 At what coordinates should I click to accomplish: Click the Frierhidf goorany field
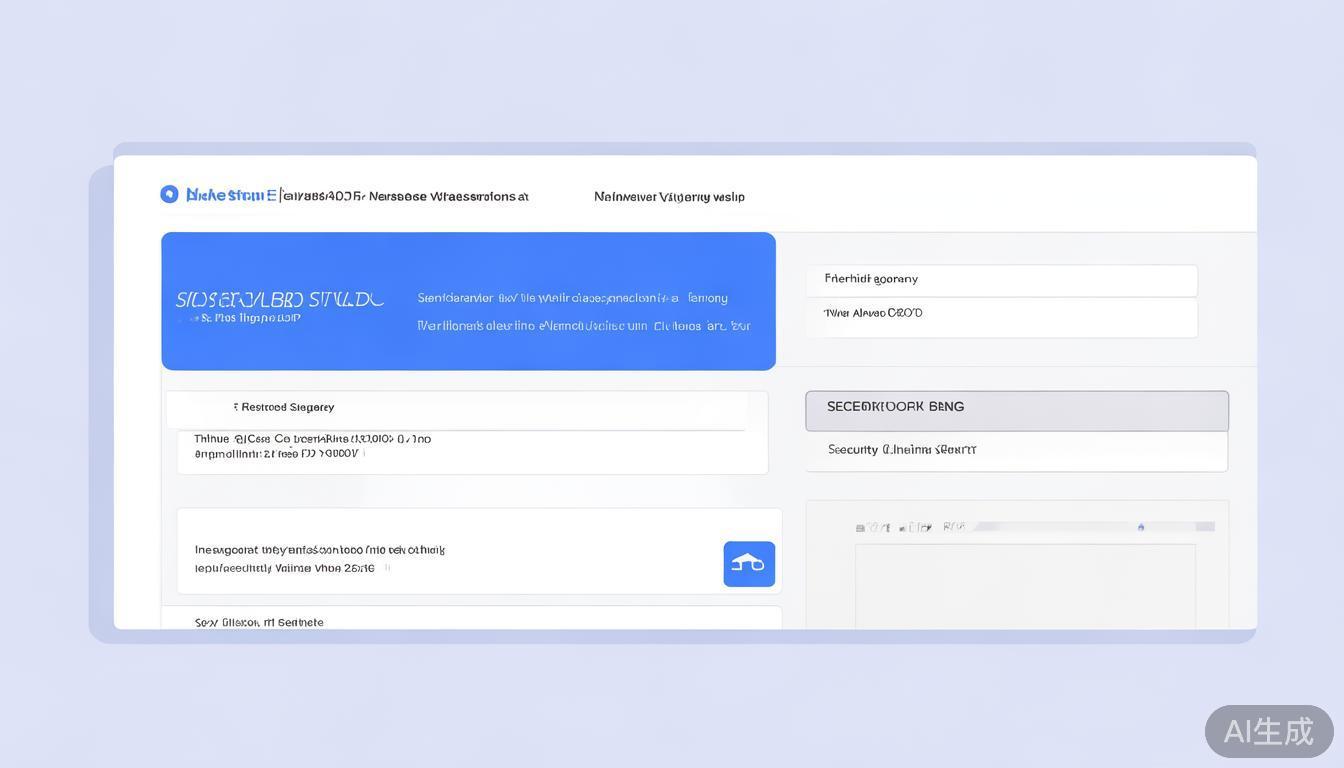(x=1001, y=280)
